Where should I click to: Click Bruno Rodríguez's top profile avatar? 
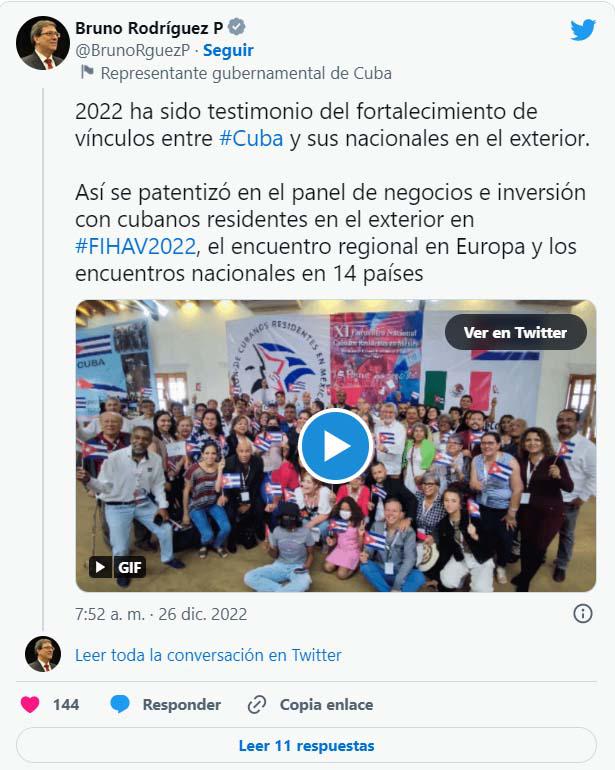tap(43, 43)
